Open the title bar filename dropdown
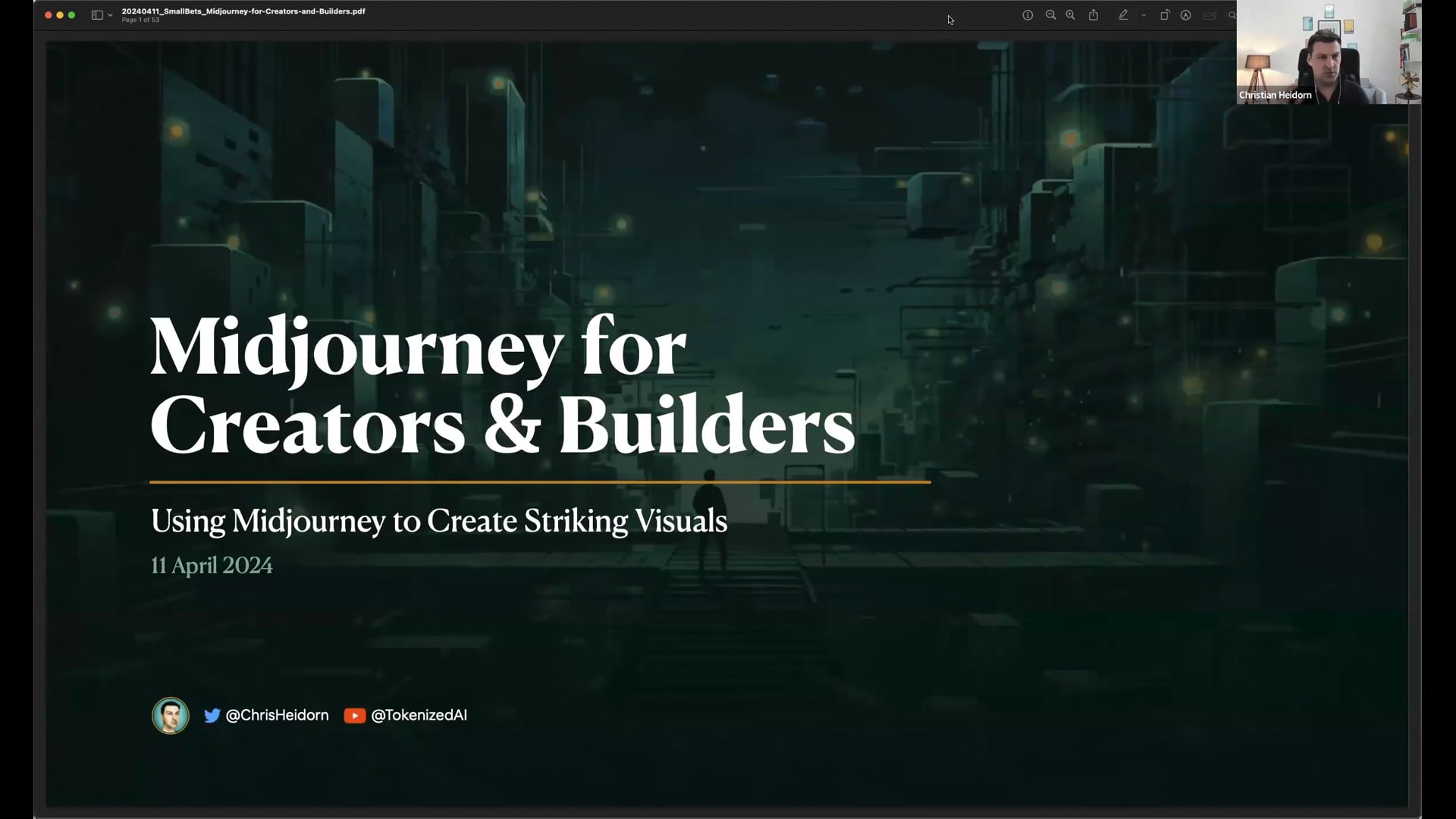This screenshot has height=819, width=1456. (244, 11)
